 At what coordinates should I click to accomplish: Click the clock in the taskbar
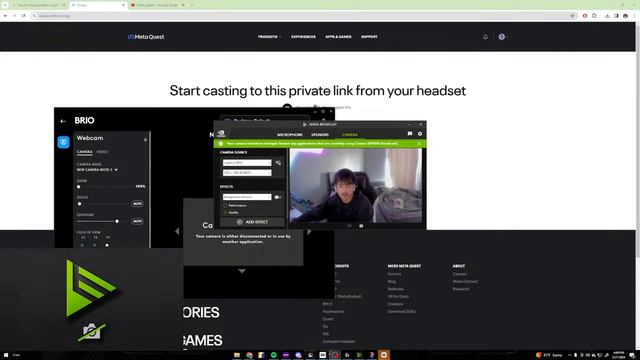point(618,355)
